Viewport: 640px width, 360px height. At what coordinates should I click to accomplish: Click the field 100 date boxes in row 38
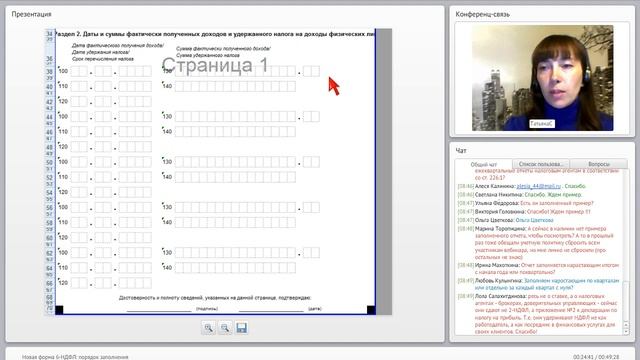(111, 71)
